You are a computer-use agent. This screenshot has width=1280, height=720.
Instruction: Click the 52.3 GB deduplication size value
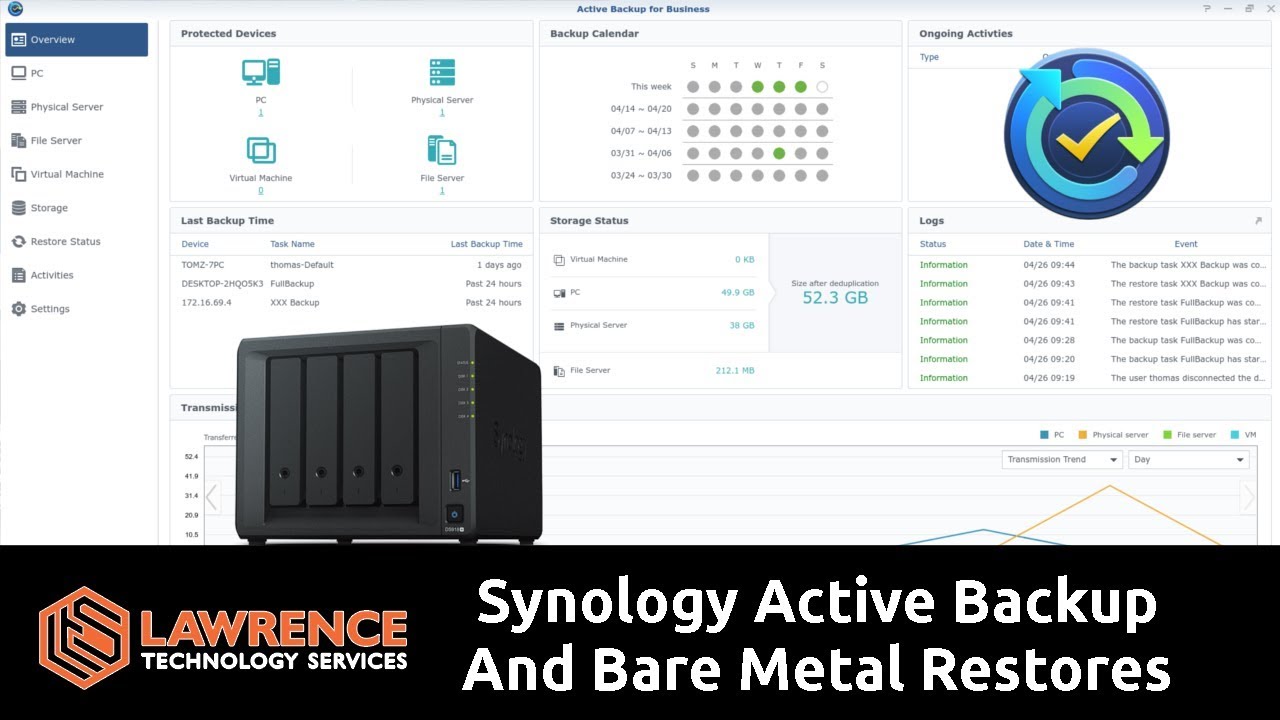click(x=835, y=298)
